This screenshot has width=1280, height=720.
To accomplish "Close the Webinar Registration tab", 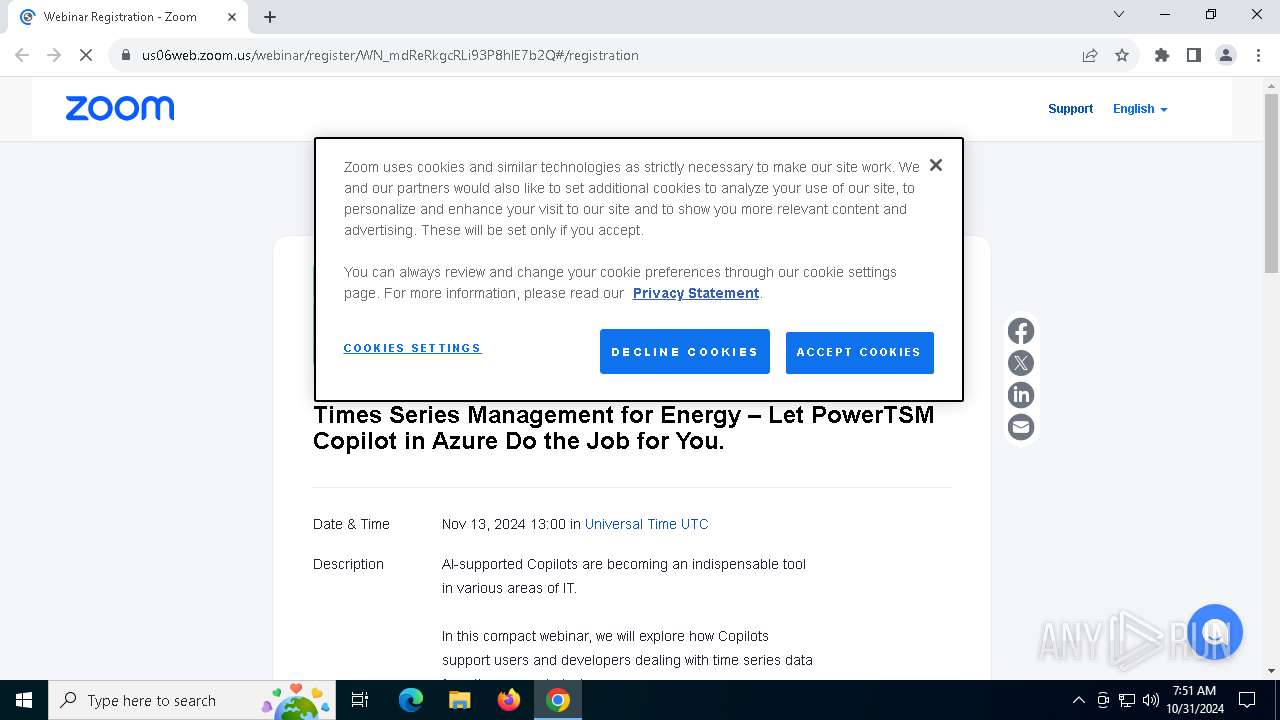I will [x=232, y=16].
